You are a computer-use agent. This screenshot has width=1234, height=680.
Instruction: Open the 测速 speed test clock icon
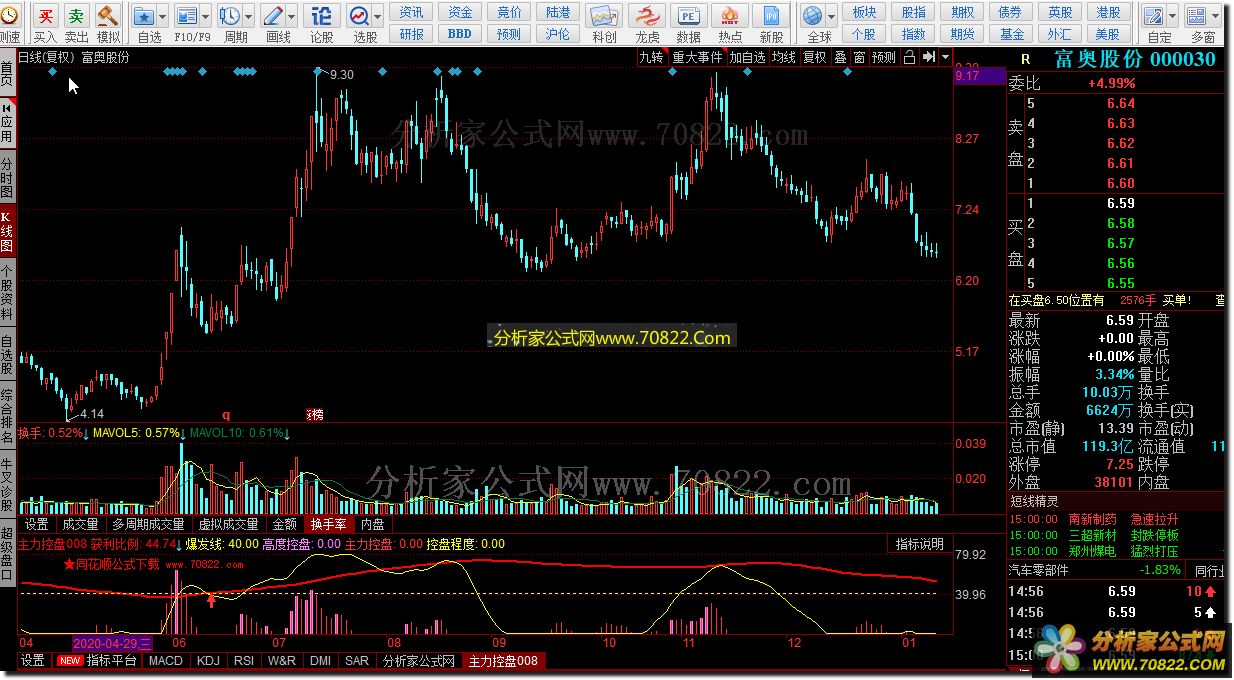(x=9, y=17)
